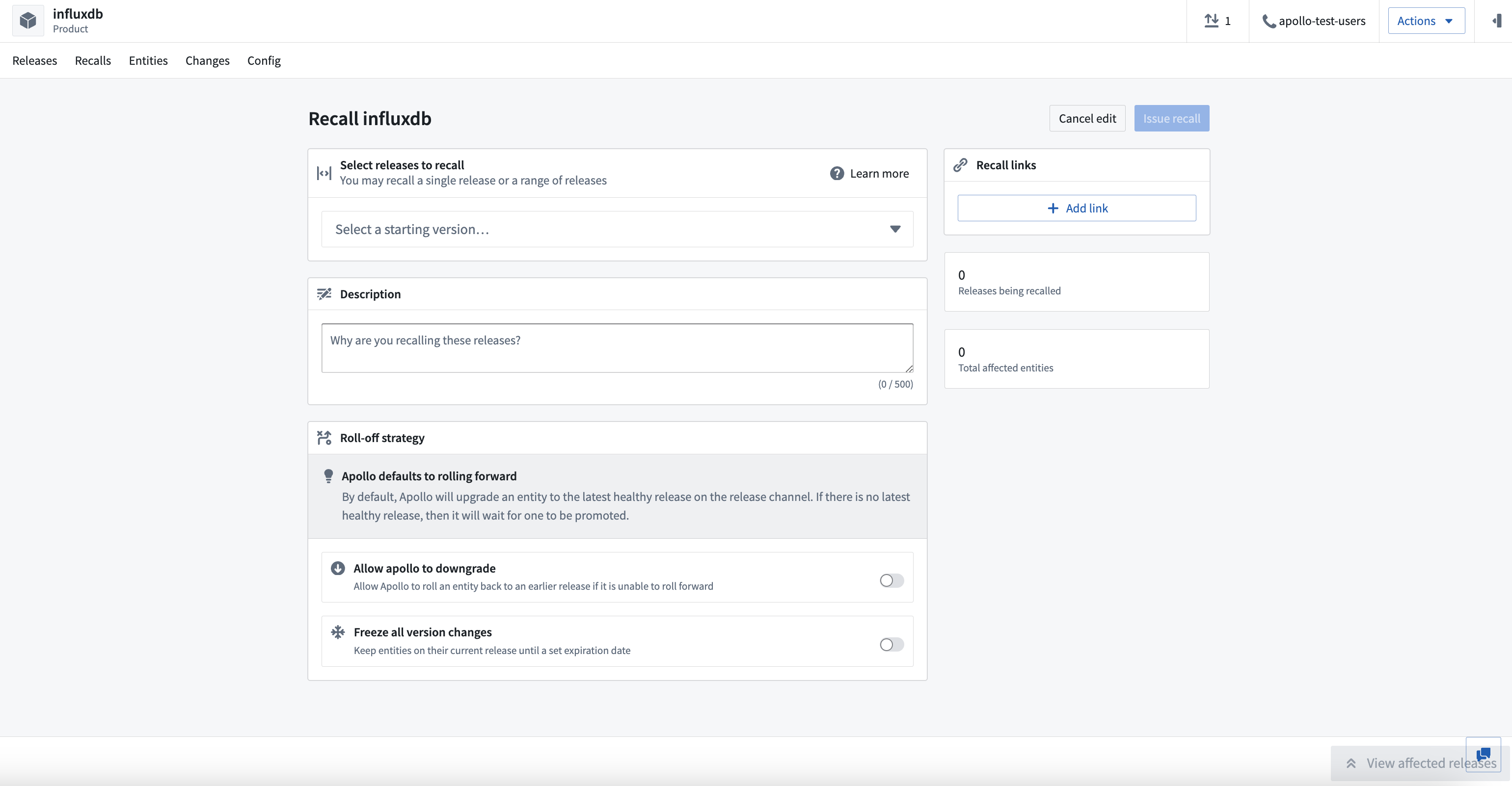Expand View affected releases panel
The height and width of the screenshot is (786, 1512).
pos(1420,763)
